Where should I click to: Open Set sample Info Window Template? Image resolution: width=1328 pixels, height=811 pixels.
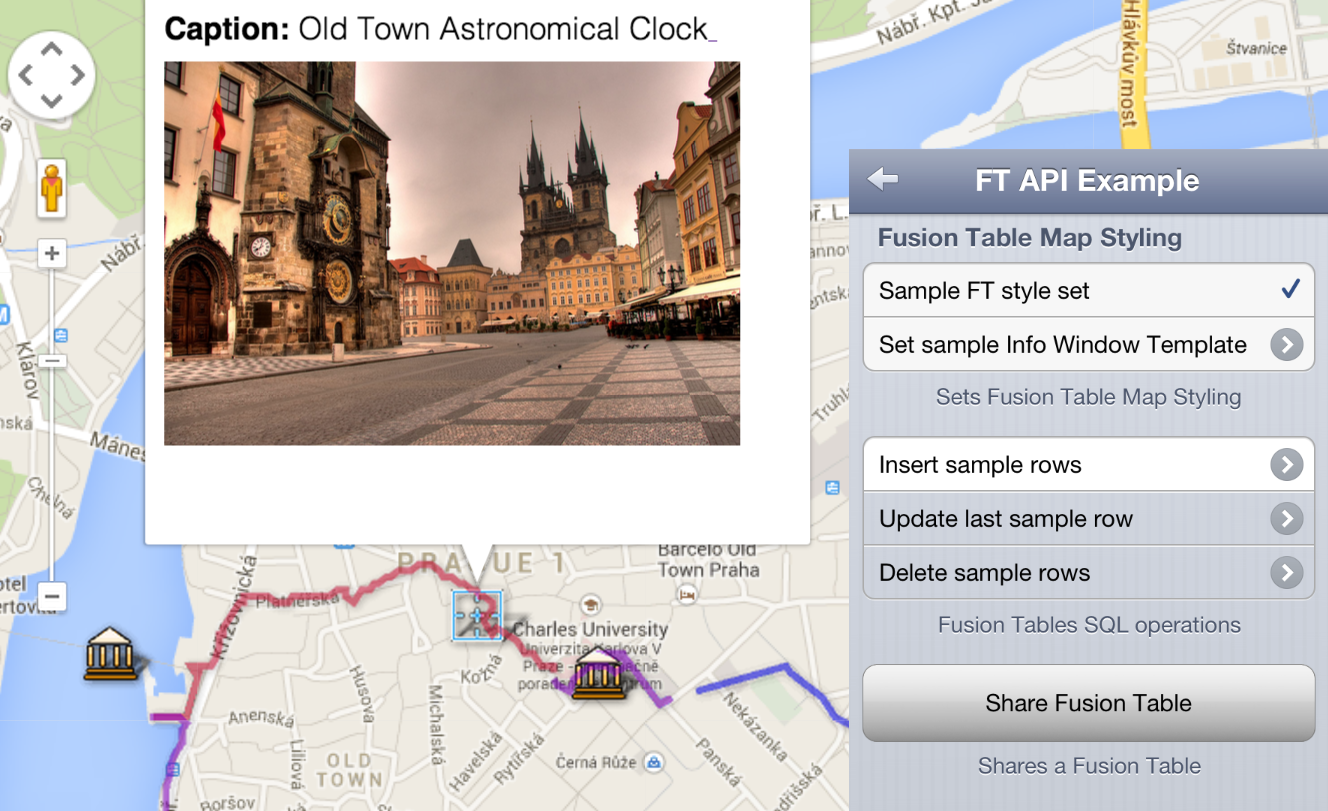tap(1088, 345)
